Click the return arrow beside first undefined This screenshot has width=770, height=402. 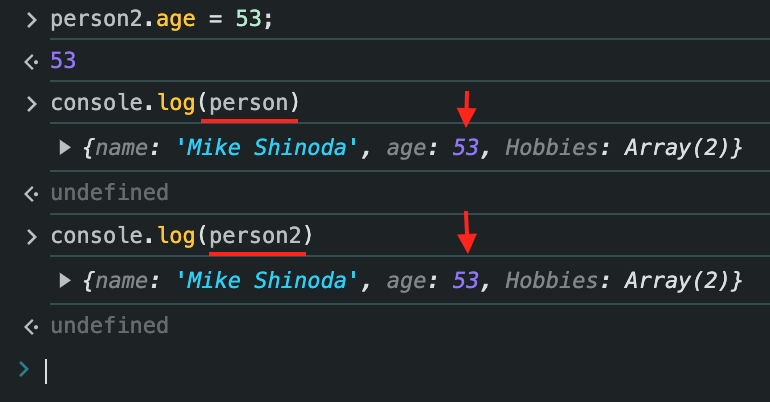[31, 192]
